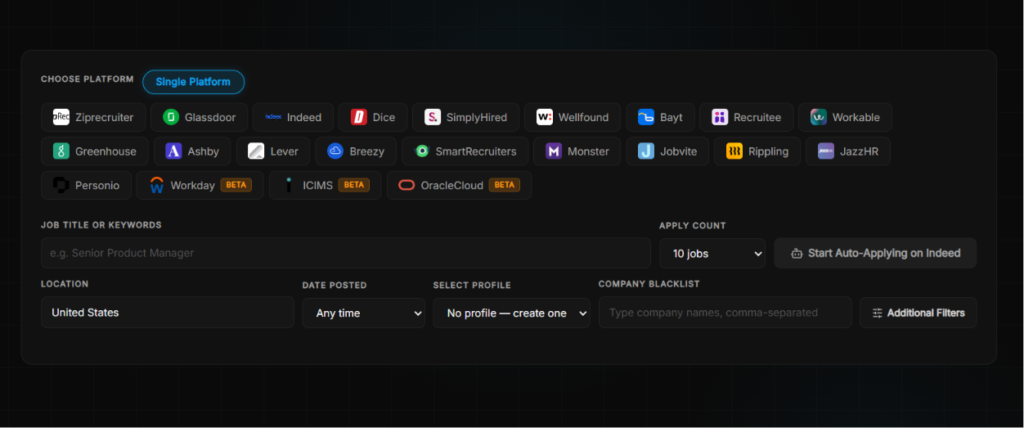Select the Recruitee logo icon
This screenshot has width=1024, height=428.
[720, 118]
